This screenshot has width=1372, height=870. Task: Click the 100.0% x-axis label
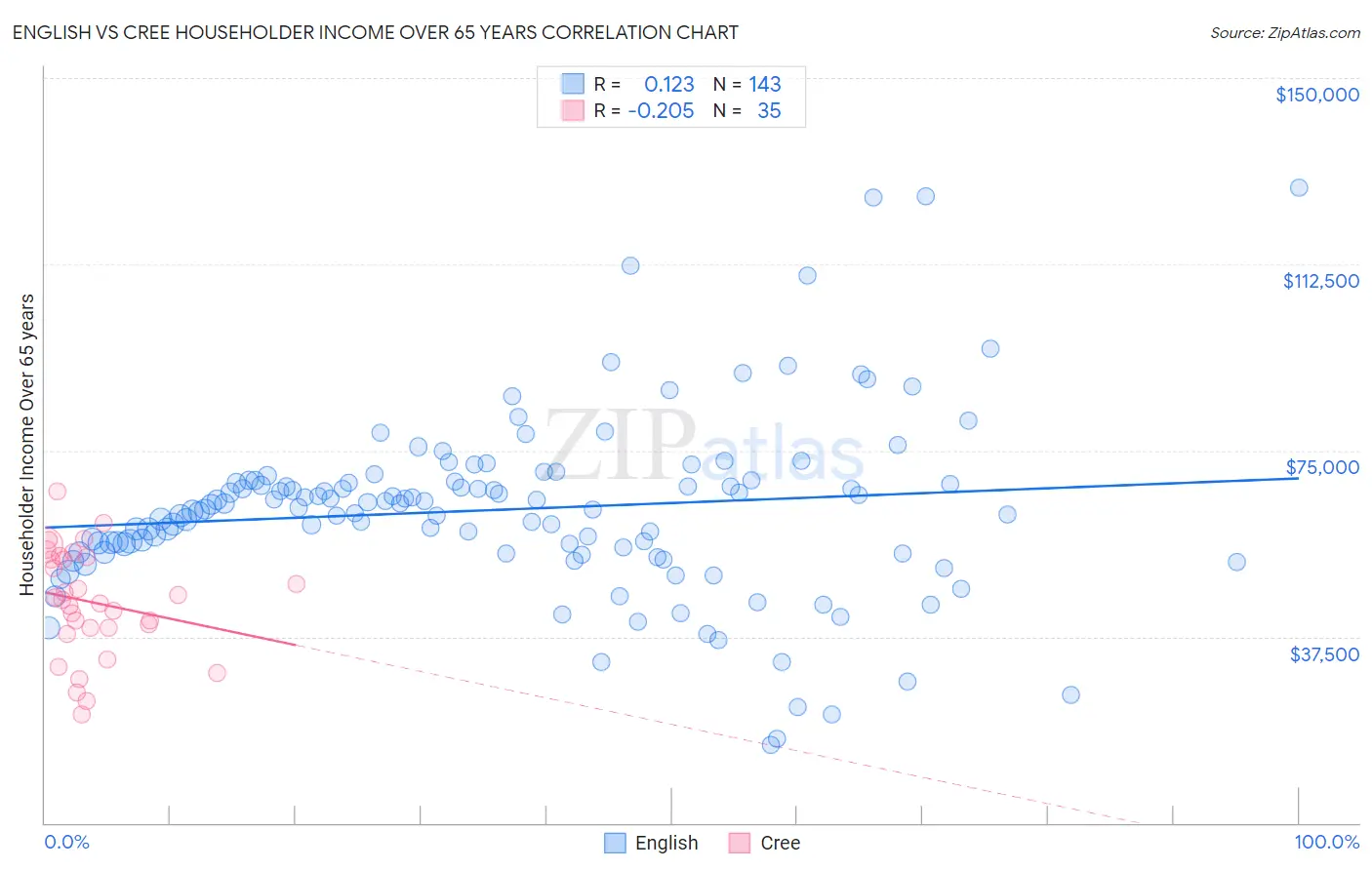click(x=1326, y=842)
